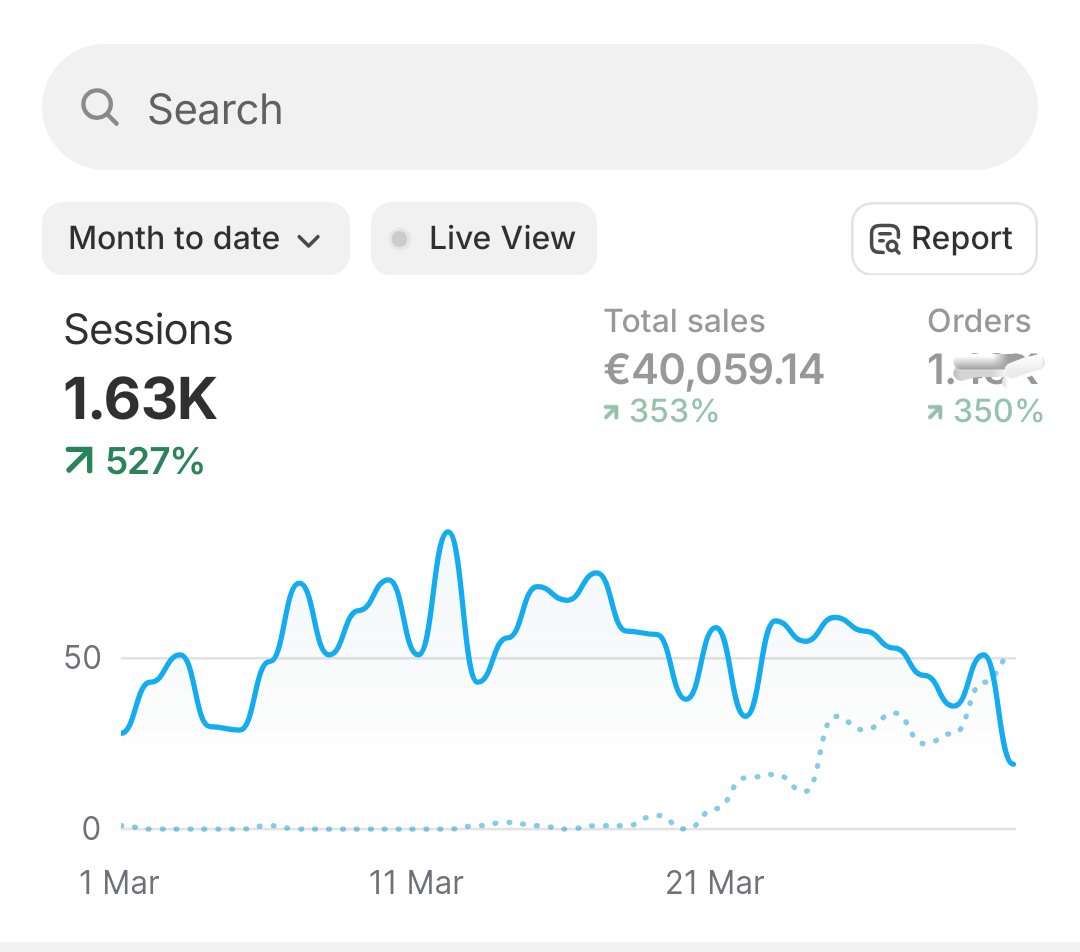
Task: Click the highest peak of sessions line
Action: tap(448, 532)
